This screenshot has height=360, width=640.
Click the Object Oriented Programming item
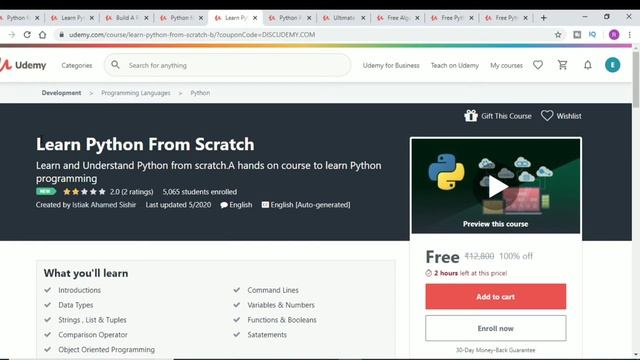107,349
